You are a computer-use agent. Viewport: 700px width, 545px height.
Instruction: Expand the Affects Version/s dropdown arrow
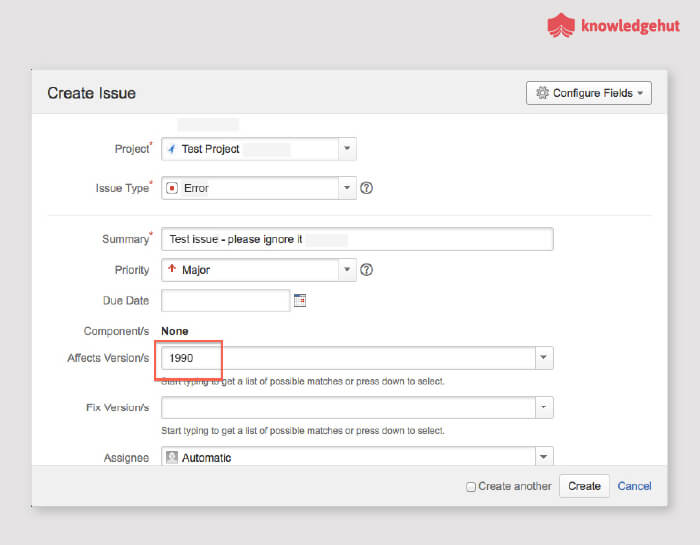pyautogui.click(x=544, y=358)
